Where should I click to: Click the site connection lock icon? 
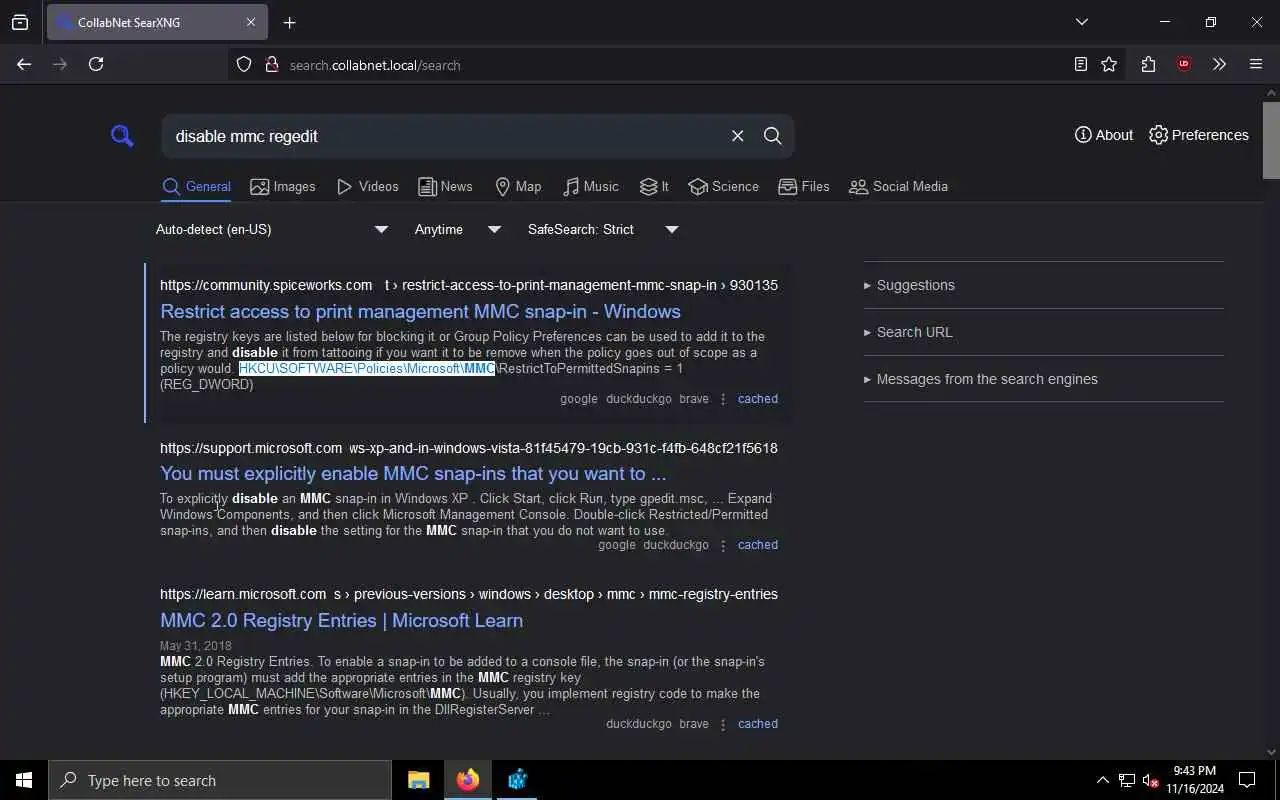[271, 65]
